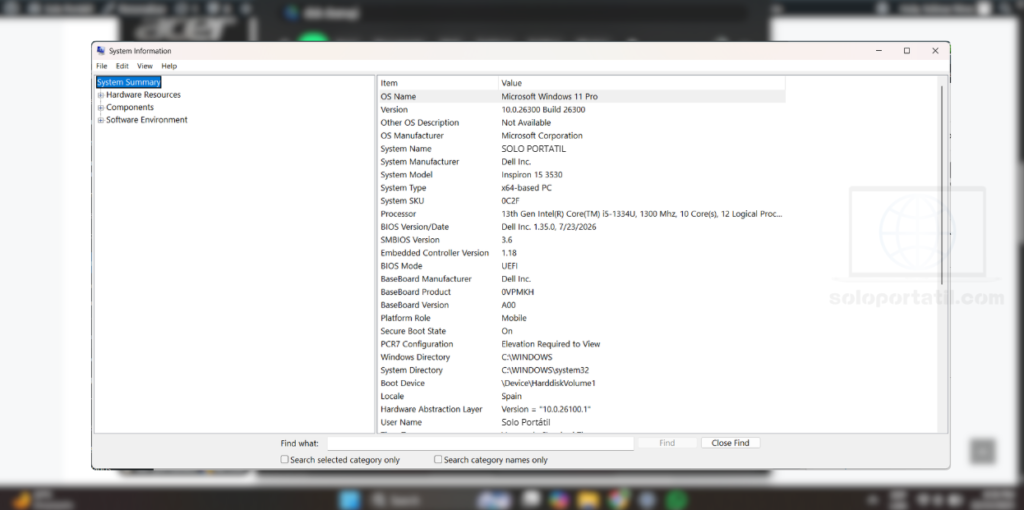Click the Value column header
This screenshot has width=1024, height=510.
[641, 83]
